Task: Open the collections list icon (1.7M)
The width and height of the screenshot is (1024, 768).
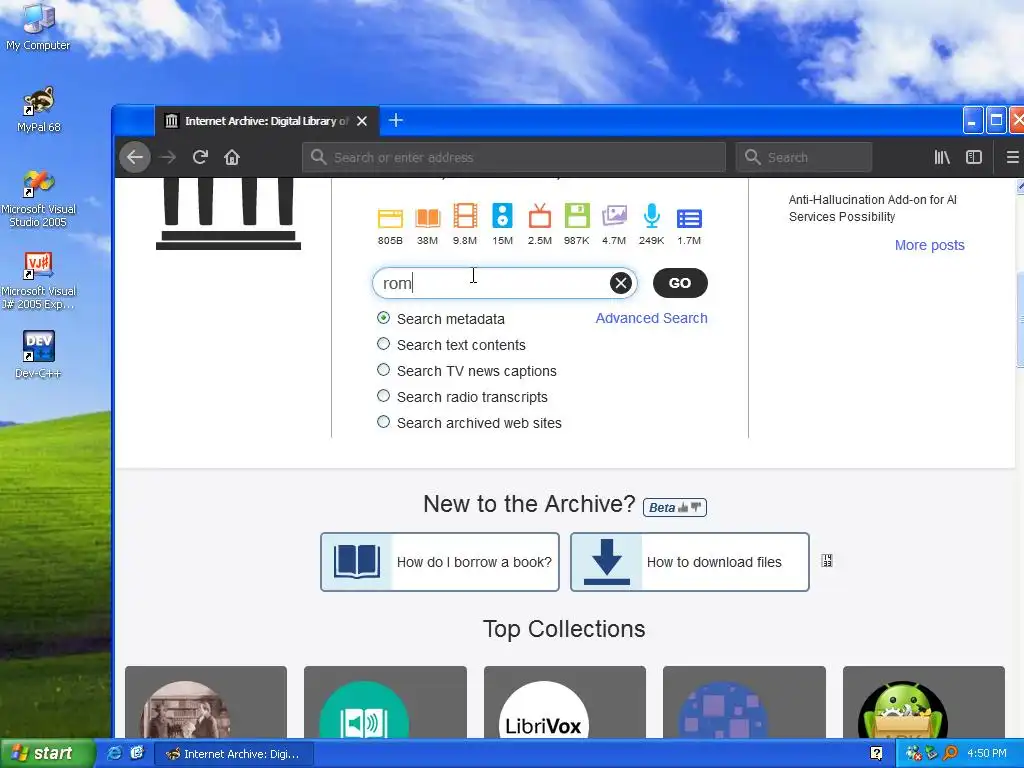Action: pos(689,218)
